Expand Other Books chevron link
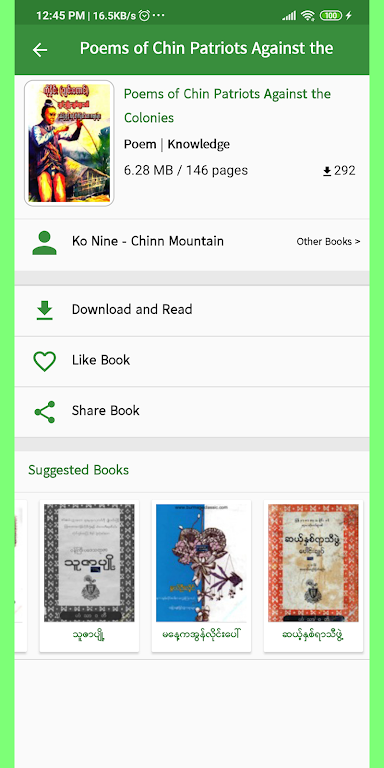 [x=328, y=241]
